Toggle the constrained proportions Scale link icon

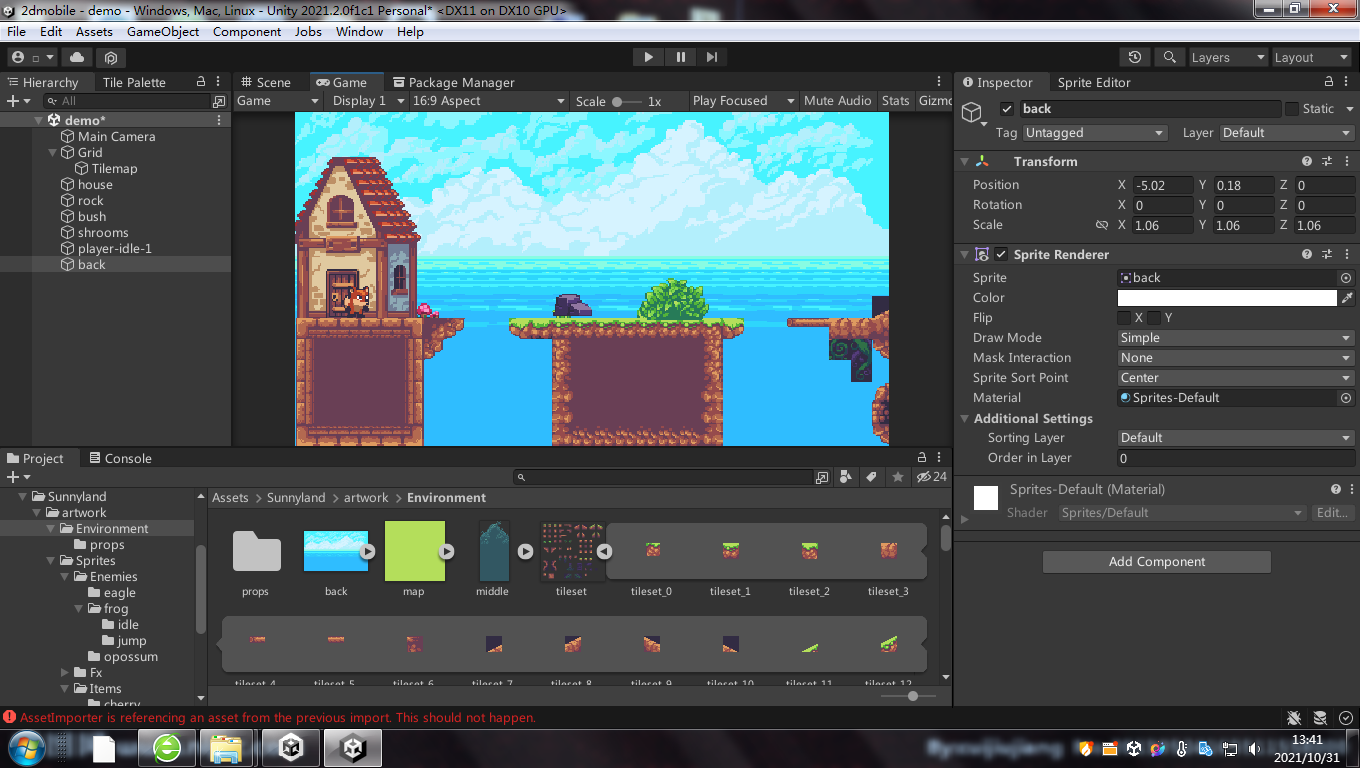click(1101, 225)
